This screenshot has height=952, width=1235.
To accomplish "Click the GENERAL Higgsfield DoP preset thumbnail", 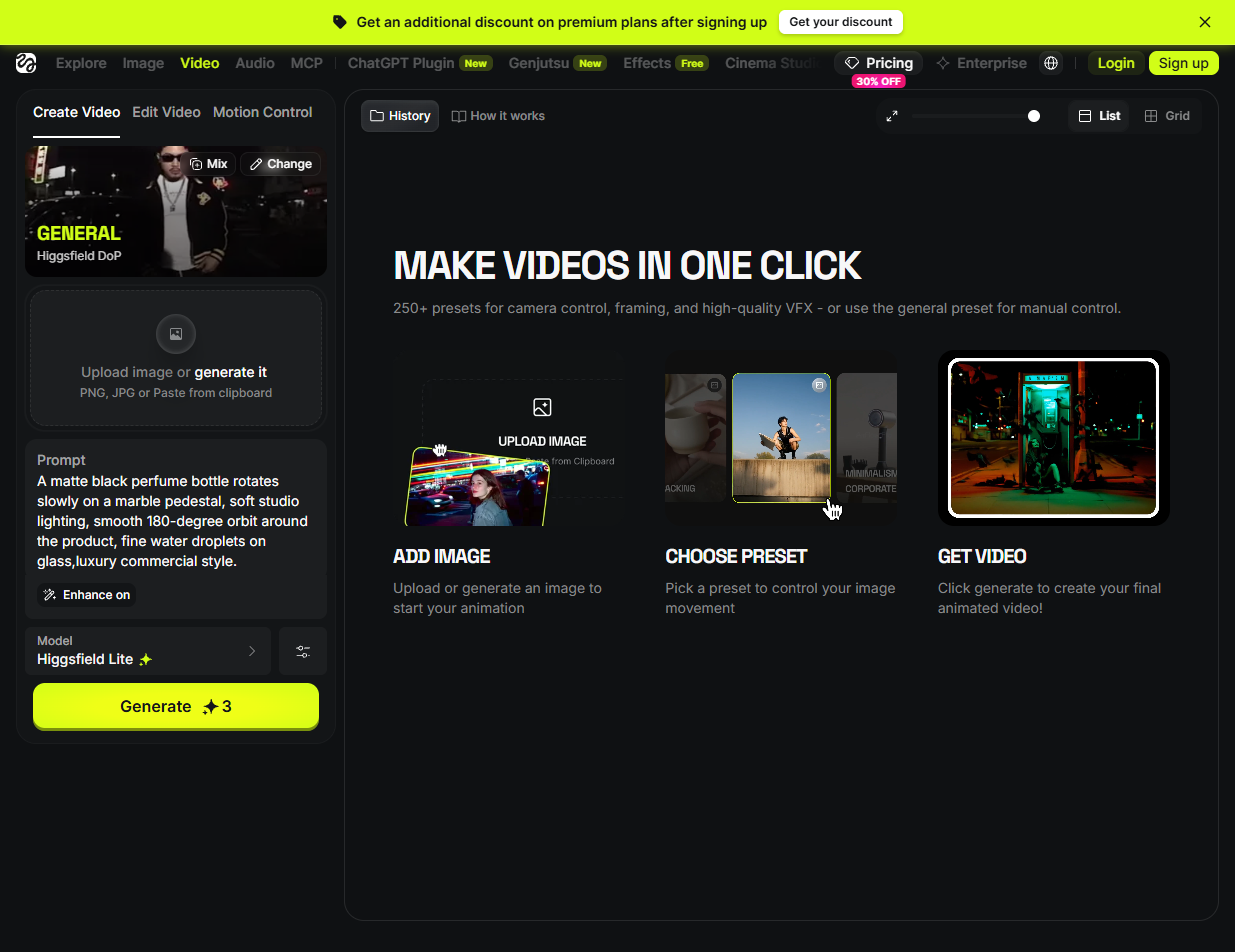I will pyautogui.click(x=176, y=211).
